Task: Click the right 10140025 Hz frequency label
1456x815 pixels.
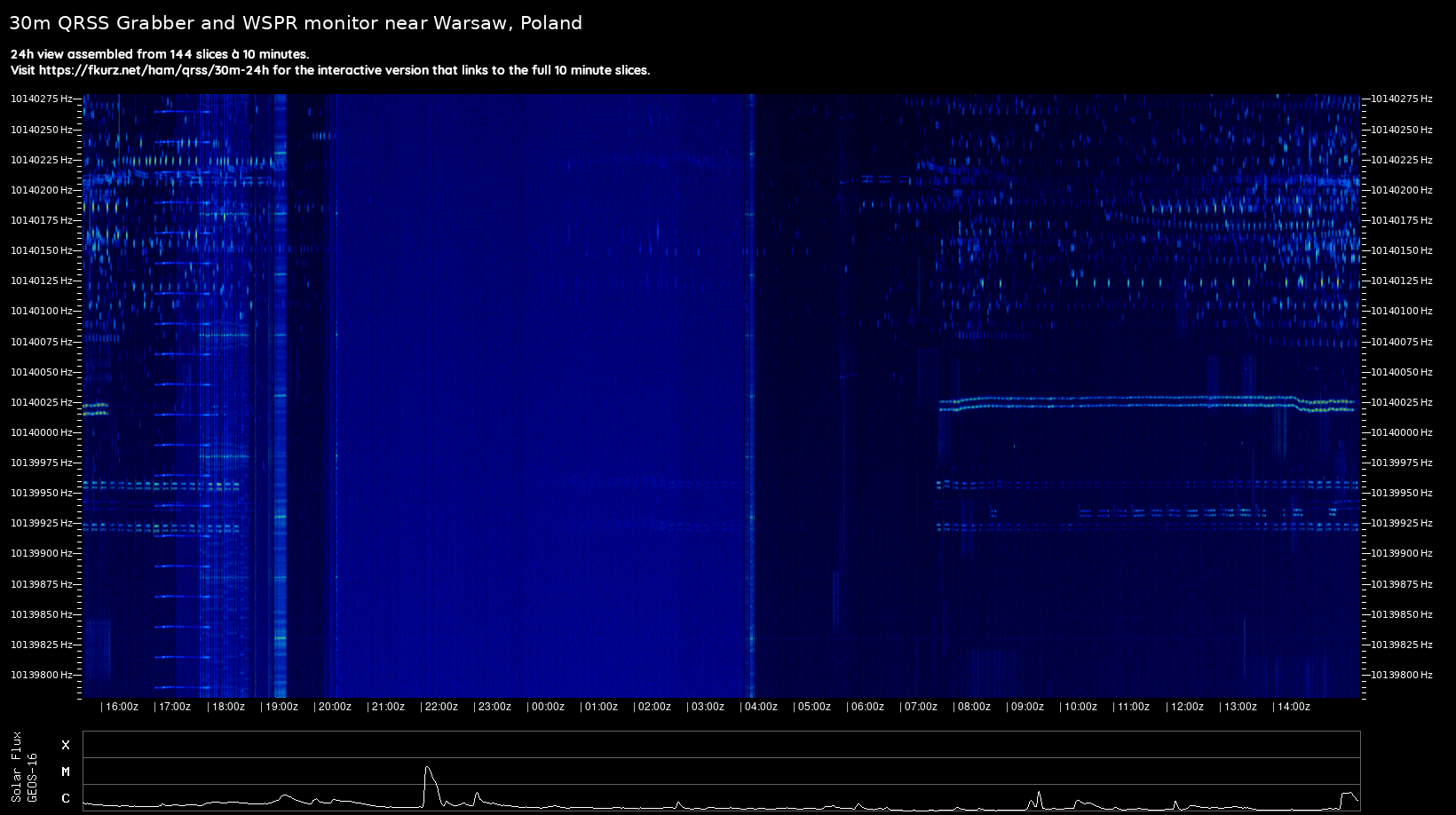Action: tap(1401, 402)
